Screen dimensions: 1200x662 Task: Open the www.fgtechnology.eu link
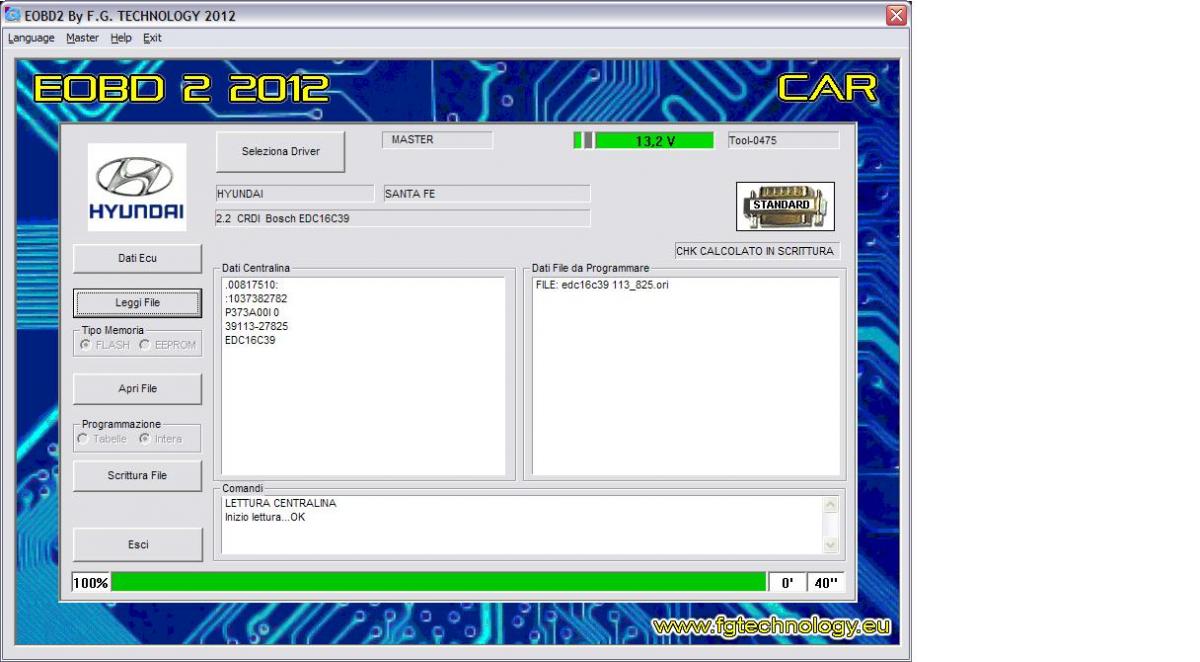(x=771, y=627)
